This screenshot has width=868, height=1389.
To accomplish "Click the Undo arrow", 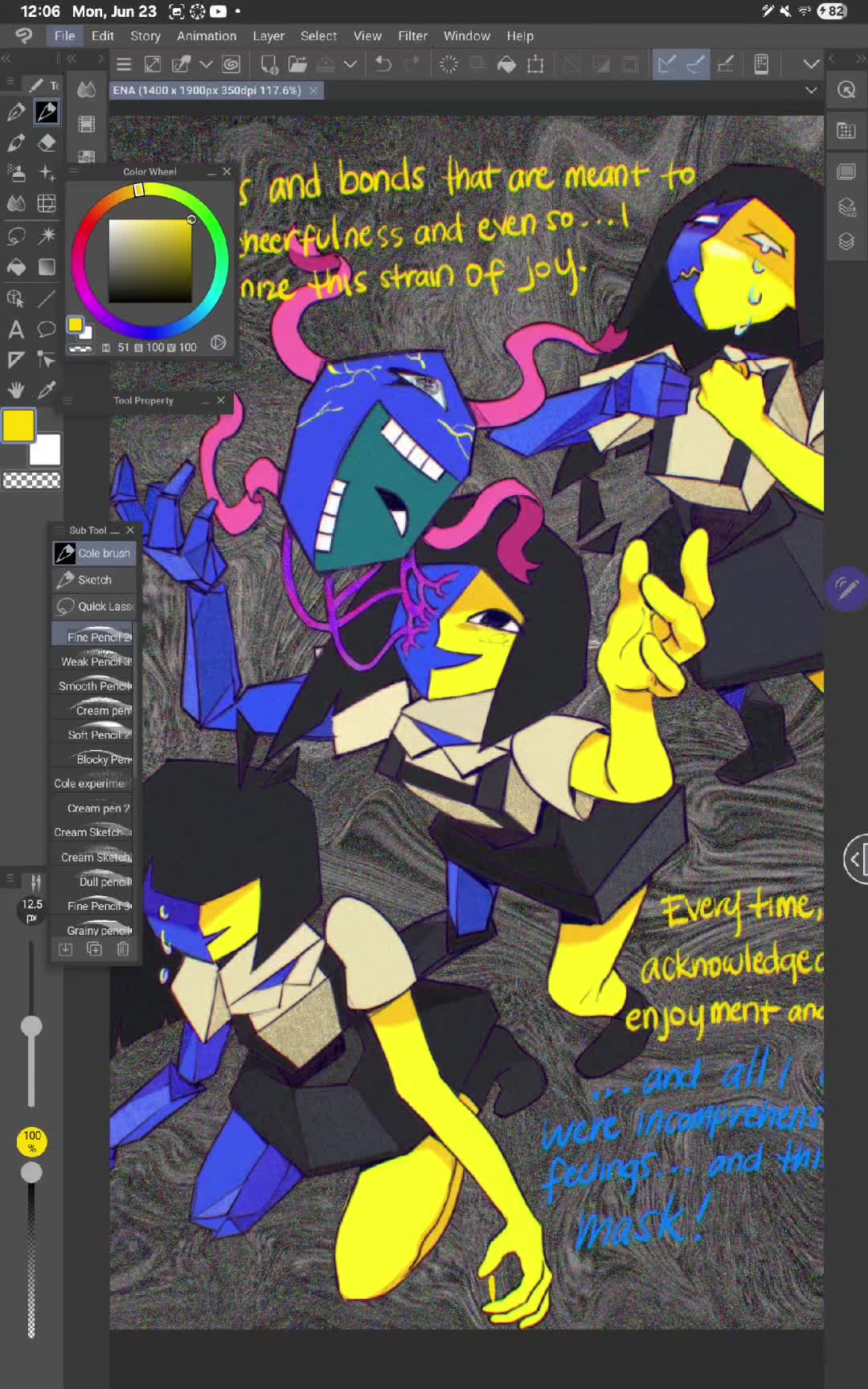I will (x=383, y=64).
